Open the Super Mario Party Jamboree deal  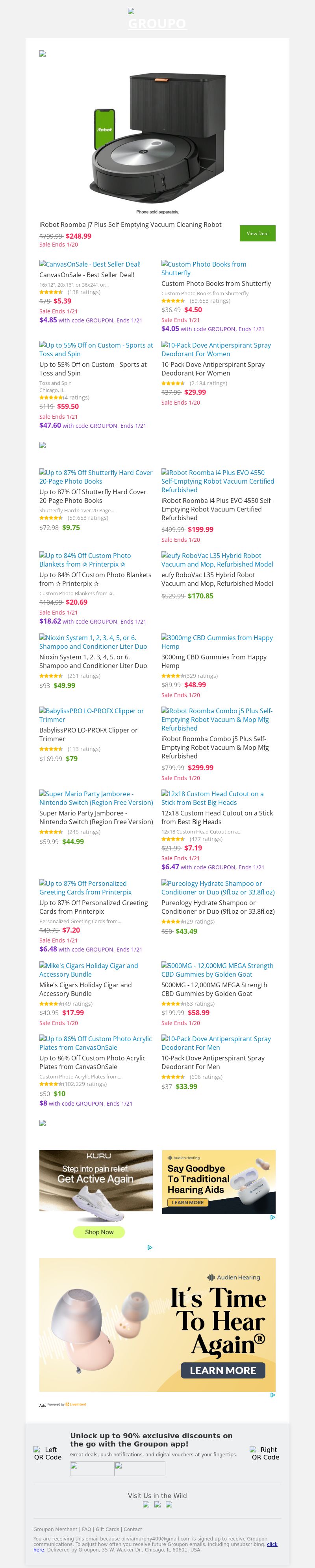coord(96,817)
